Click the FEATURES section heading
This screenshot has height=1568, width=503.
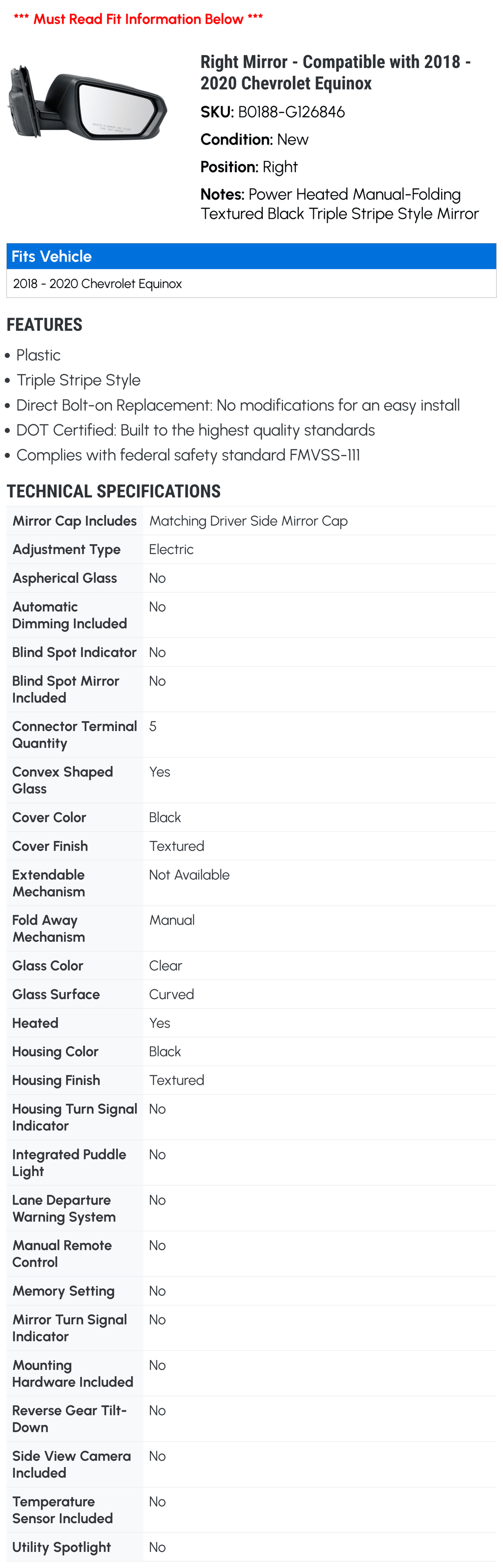coord(44,325)
